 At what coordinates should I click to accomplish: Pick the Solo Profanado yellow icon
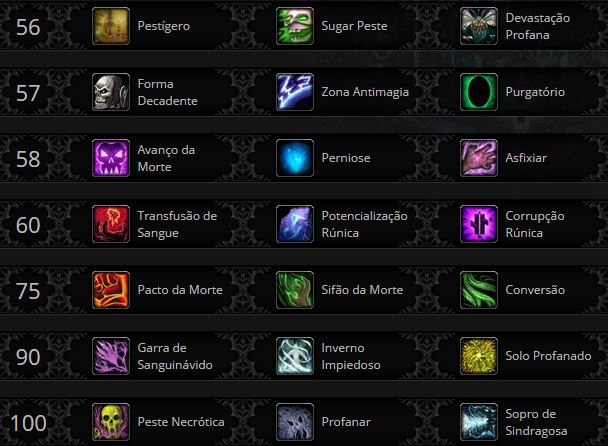(x=479, y=356)
